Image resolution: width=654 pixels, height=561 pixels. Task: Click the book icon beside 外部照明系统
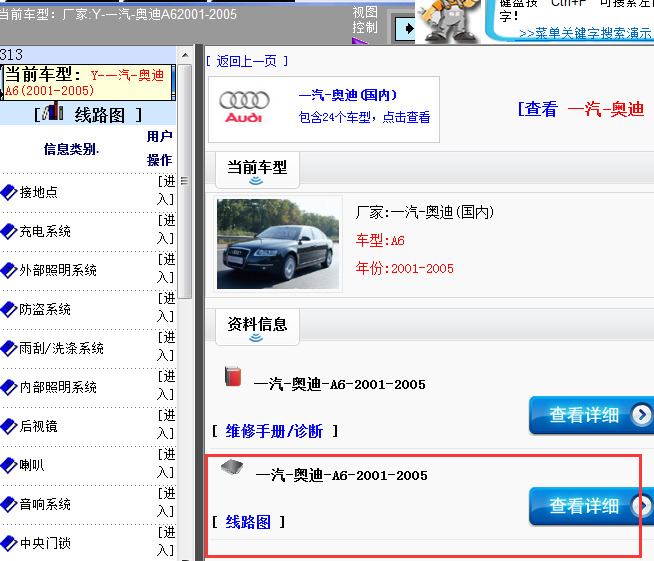pos(9,270)
